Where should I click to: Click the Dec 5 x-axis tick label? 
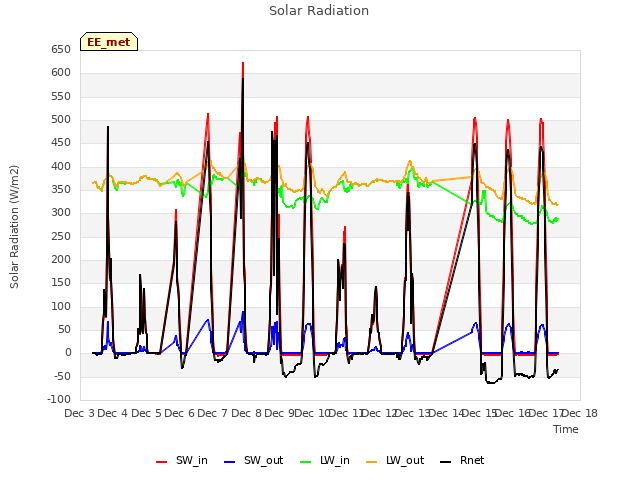pyautogui.click(x=146, y=413)
